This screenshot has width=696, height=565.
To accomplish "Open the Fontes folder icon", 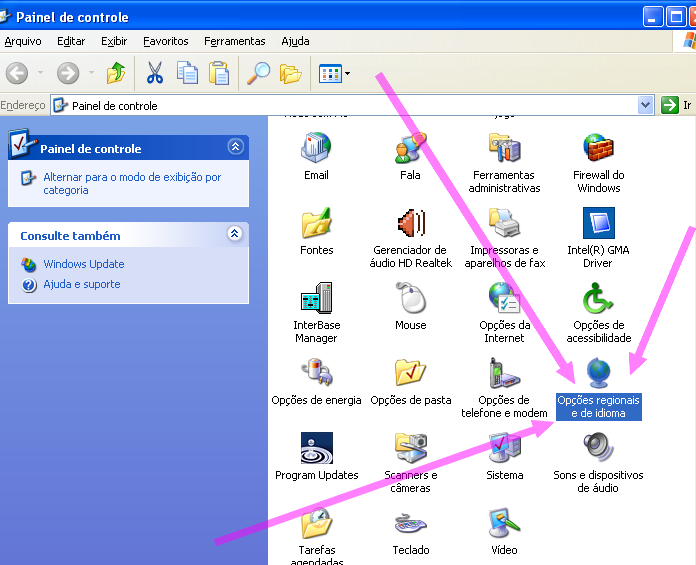I will point(316,222).
